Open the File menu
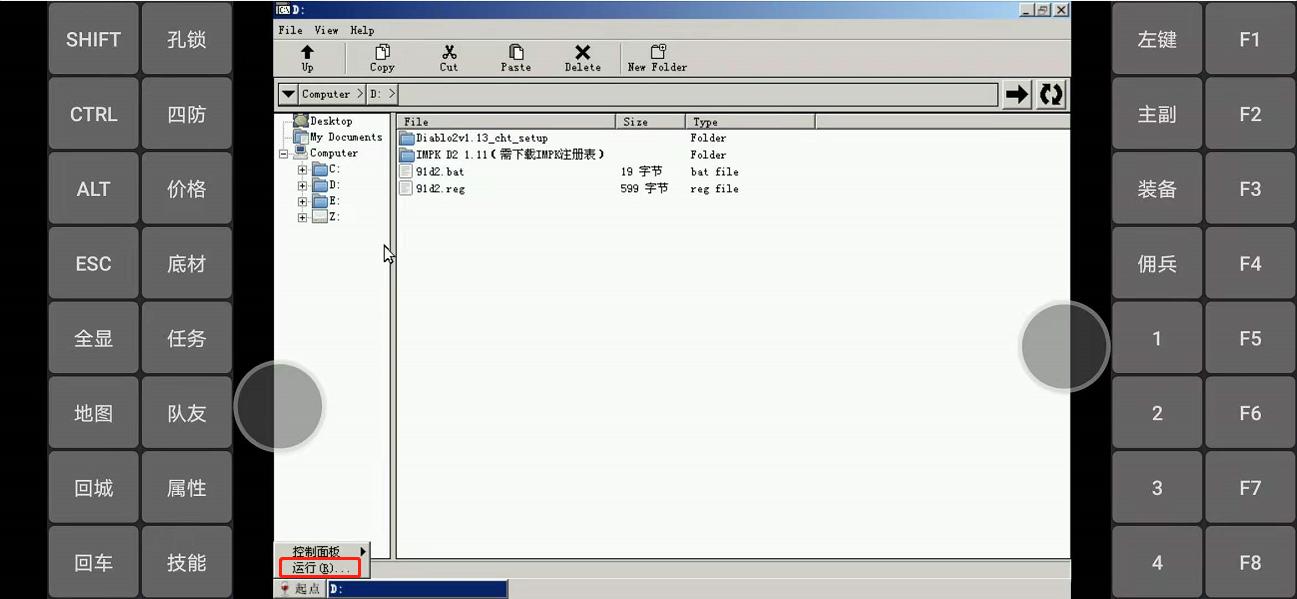This screenshot has width=1297, height=599. tap(290, 30)
